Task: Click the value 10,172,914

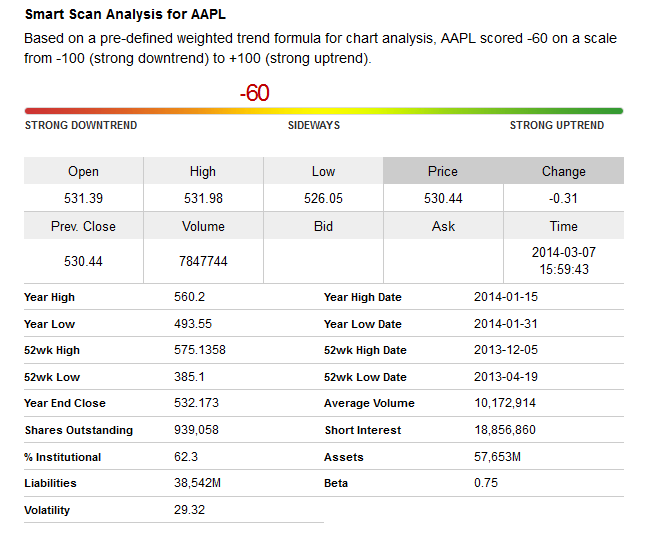Action: pyautogui.click(x=505, y=403)
